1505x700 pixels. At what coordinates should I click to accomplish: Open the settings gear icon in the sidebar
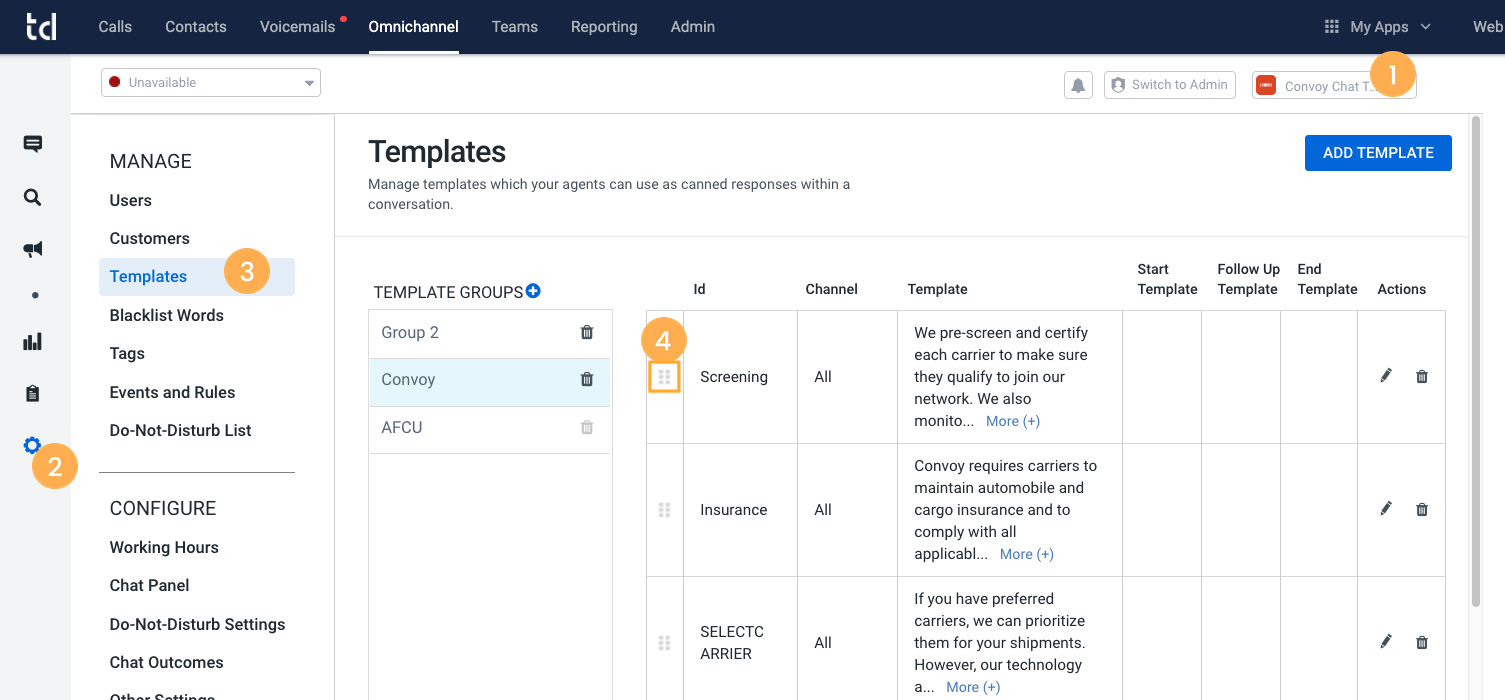pyautogui.click(x=33, y=445)
